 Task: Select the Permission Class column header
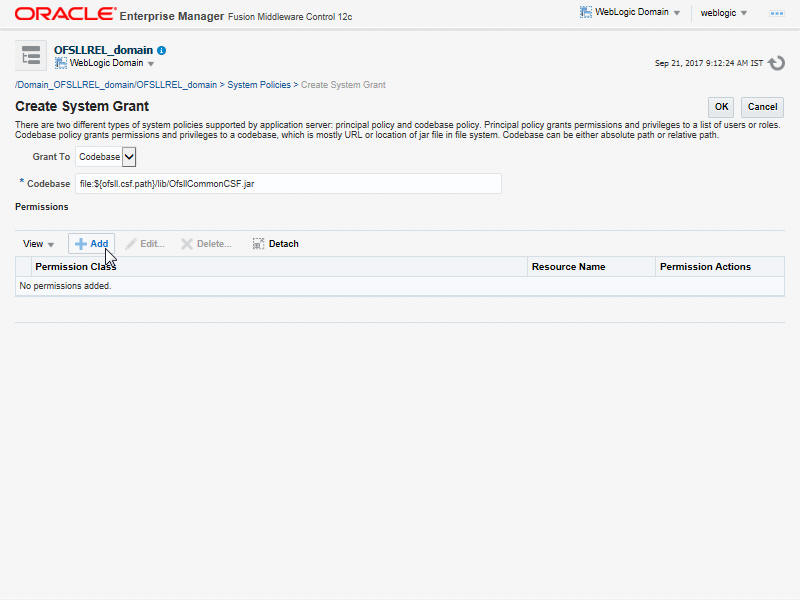tap(279, 267)
